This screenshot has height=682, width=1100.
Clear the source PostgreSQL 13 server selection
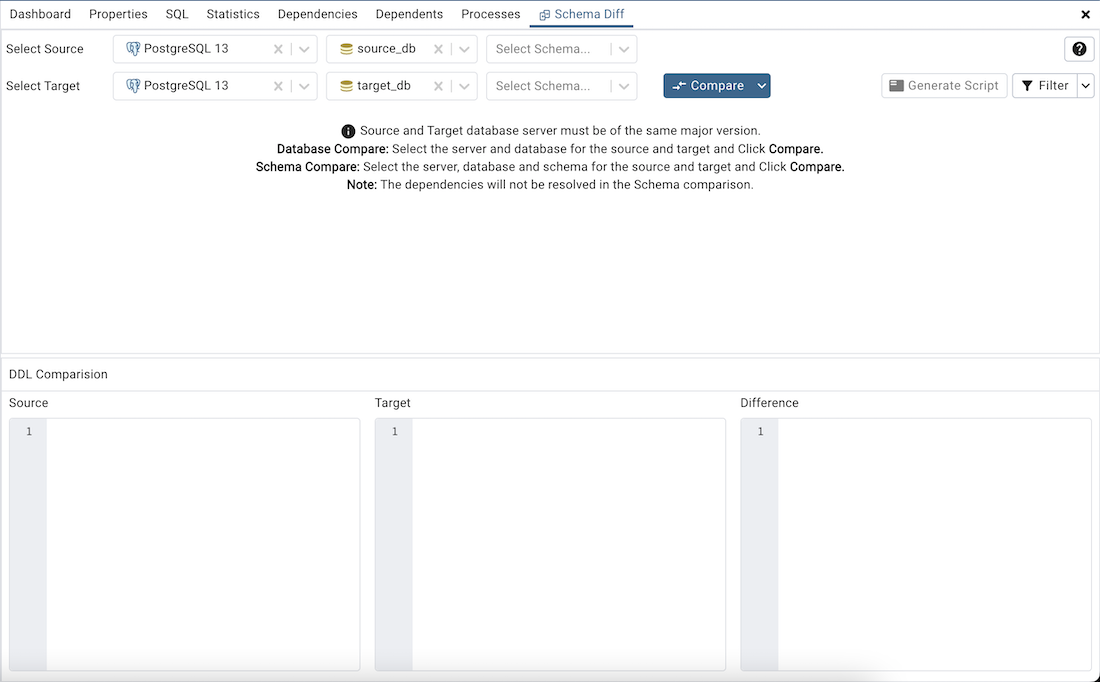tap(278, 48)
